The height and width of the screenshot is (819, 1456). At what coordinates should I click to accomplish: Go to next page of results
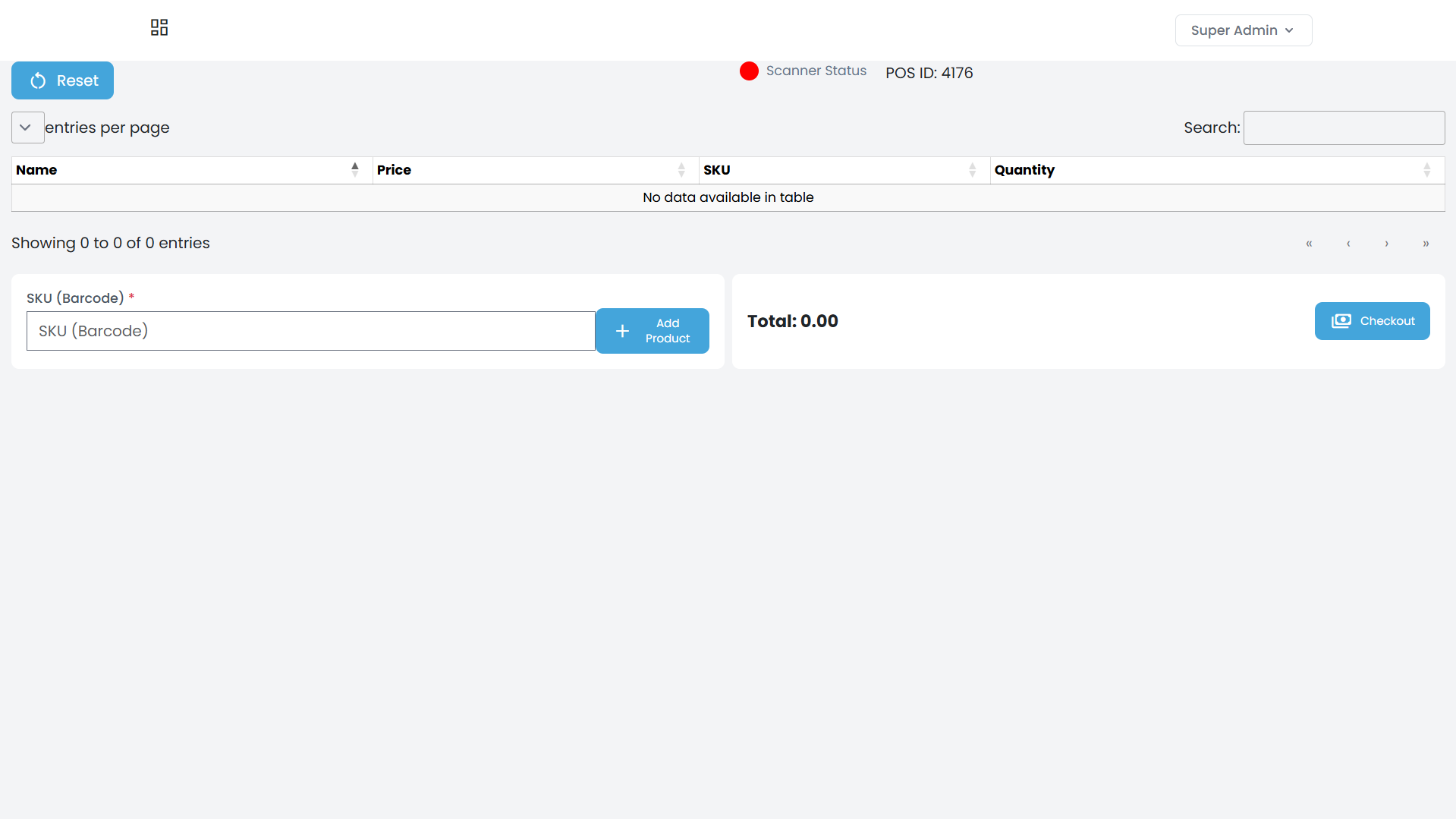tap(1387, 244)
